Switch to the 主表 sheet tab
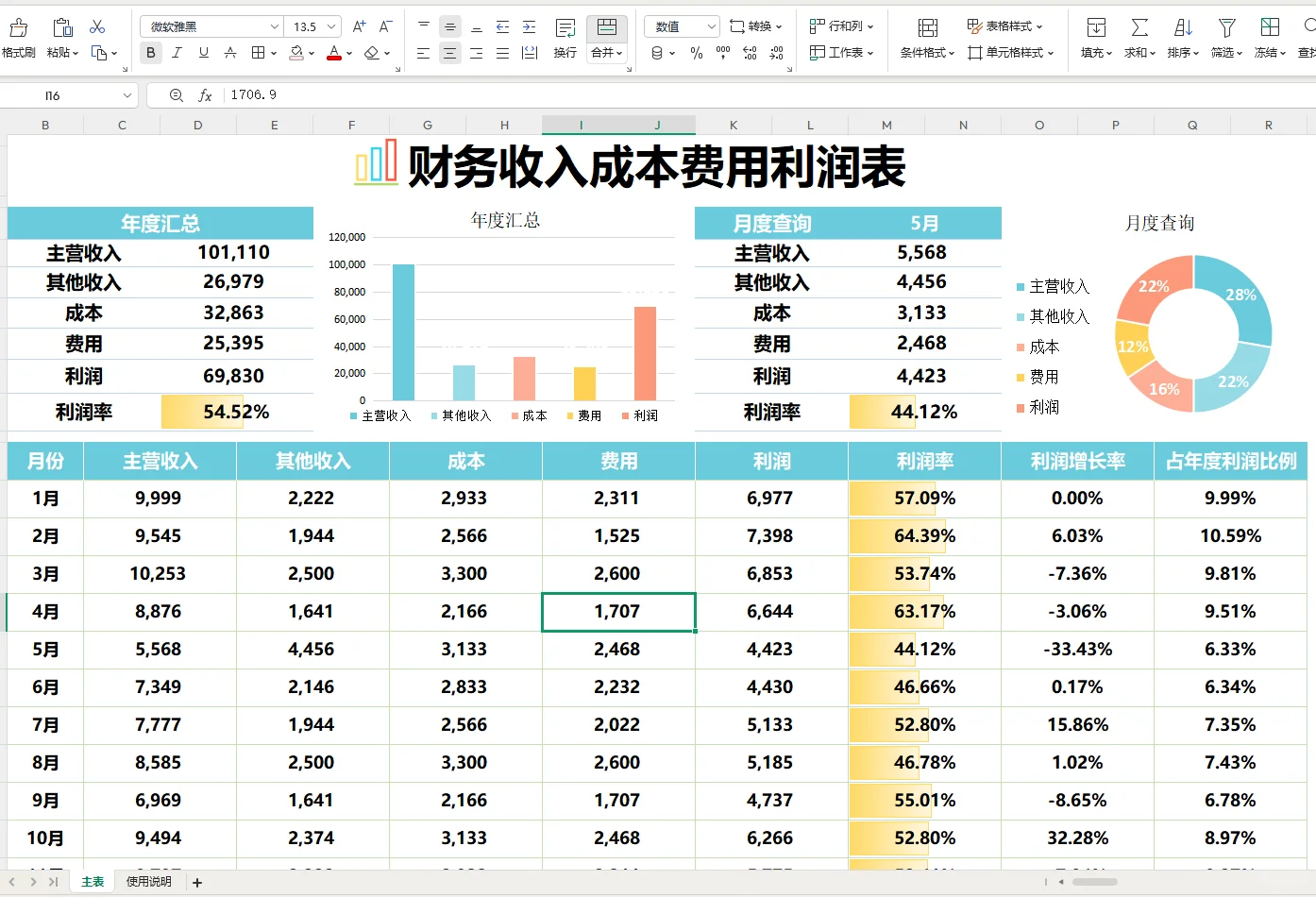This screenshot has height=897, width=1316. click(93, 882)
